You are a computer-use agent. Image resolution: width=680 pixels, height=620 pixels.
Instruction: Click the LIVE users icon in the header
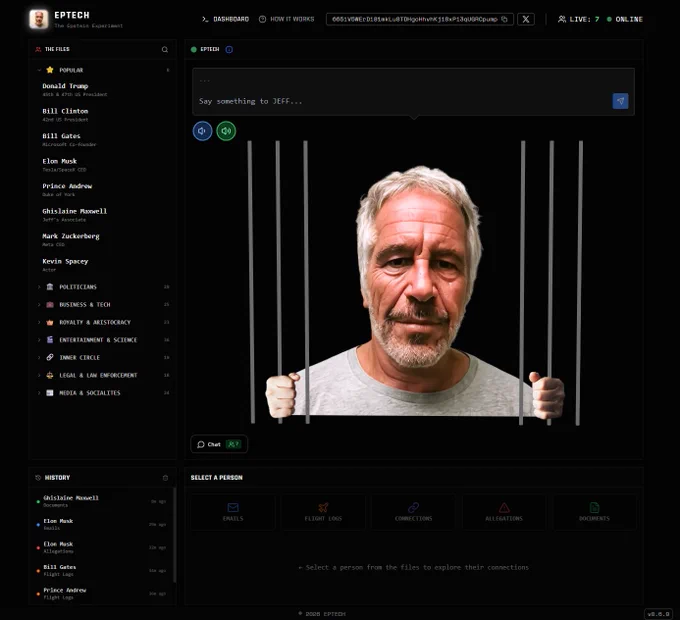tap(562, 19)
